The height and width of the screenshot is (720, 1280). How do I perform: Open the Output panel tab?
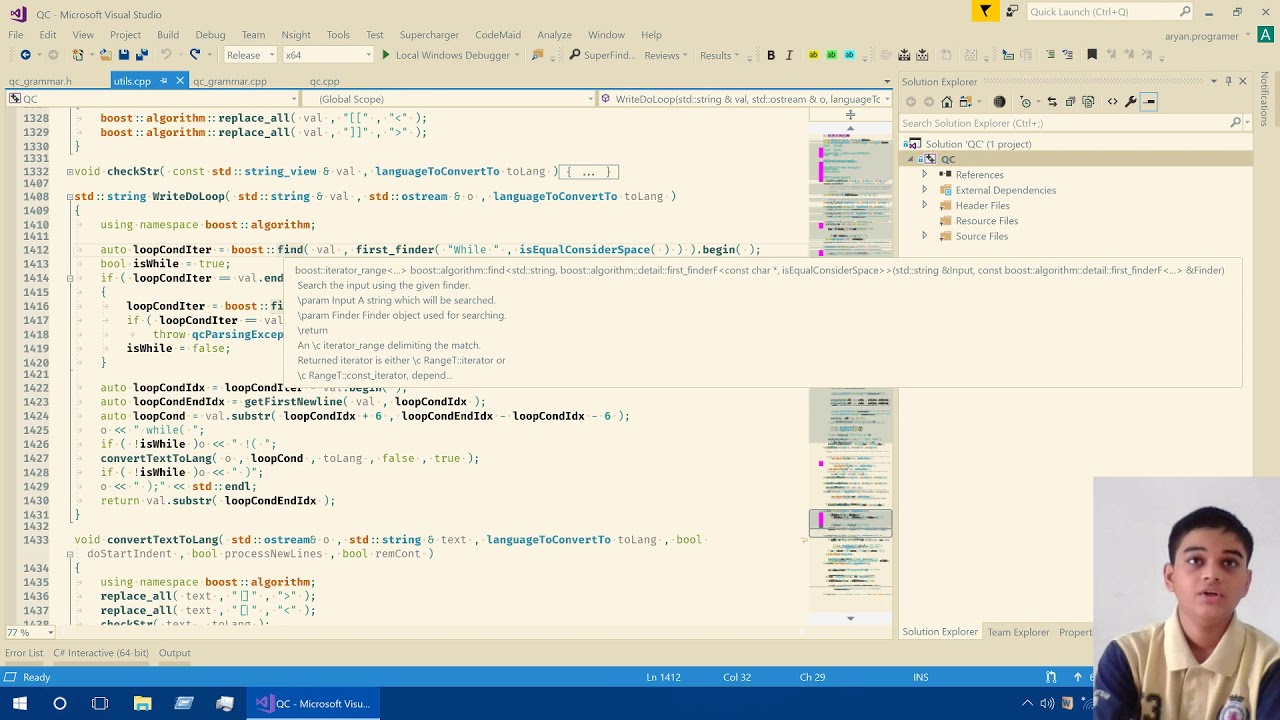coord(174,653)
